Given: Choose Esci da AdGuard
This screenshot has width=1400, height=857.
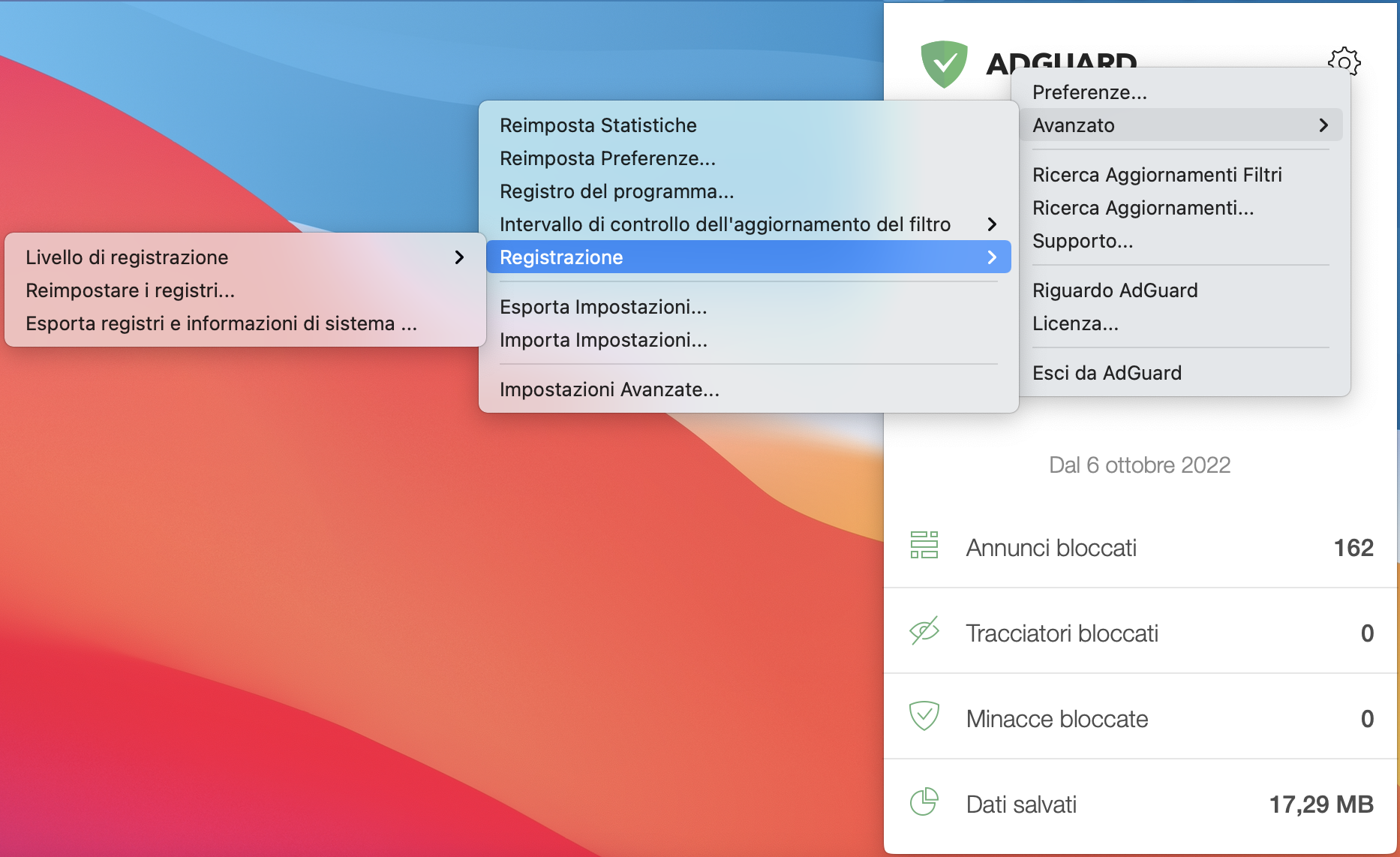Looking at the screenshot, I should tap(1181, 373).
